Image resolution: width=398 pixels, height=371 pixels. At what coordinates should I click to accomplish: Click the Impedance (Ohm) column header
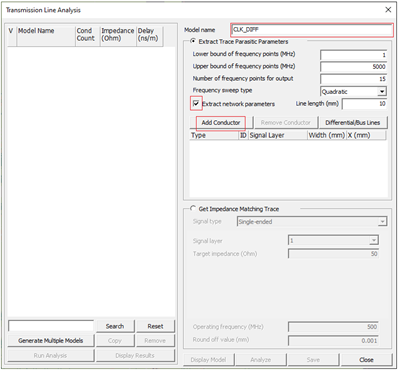click(118, 35)
